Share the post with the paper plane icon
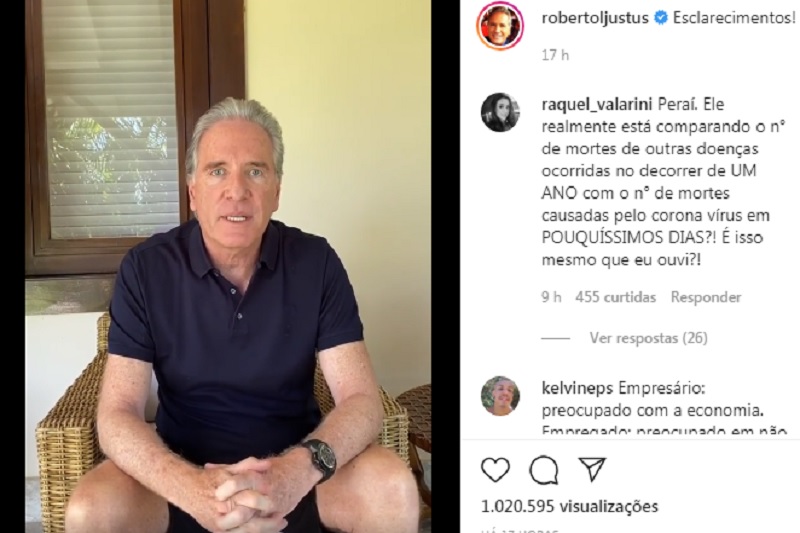 [x=592, y=469]
